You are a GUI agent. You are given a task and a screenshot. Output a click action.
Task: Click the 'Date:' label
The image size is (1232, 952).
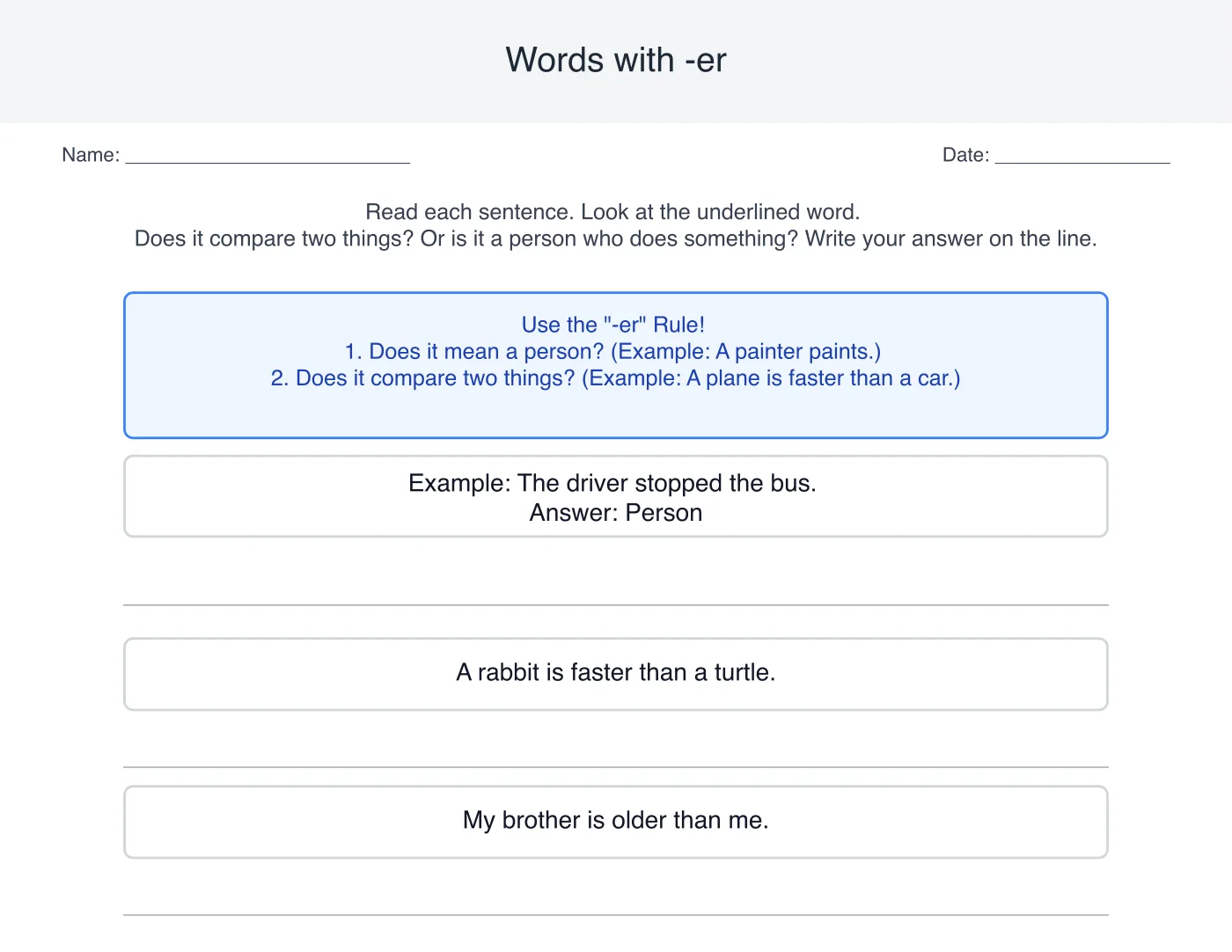click(965, 155)
